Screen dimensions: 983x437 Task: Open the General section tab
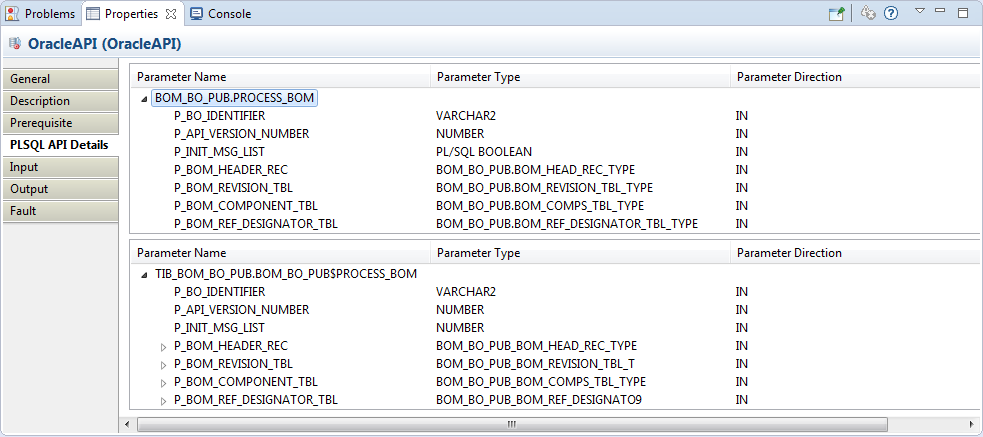click(x=60, y=79)
